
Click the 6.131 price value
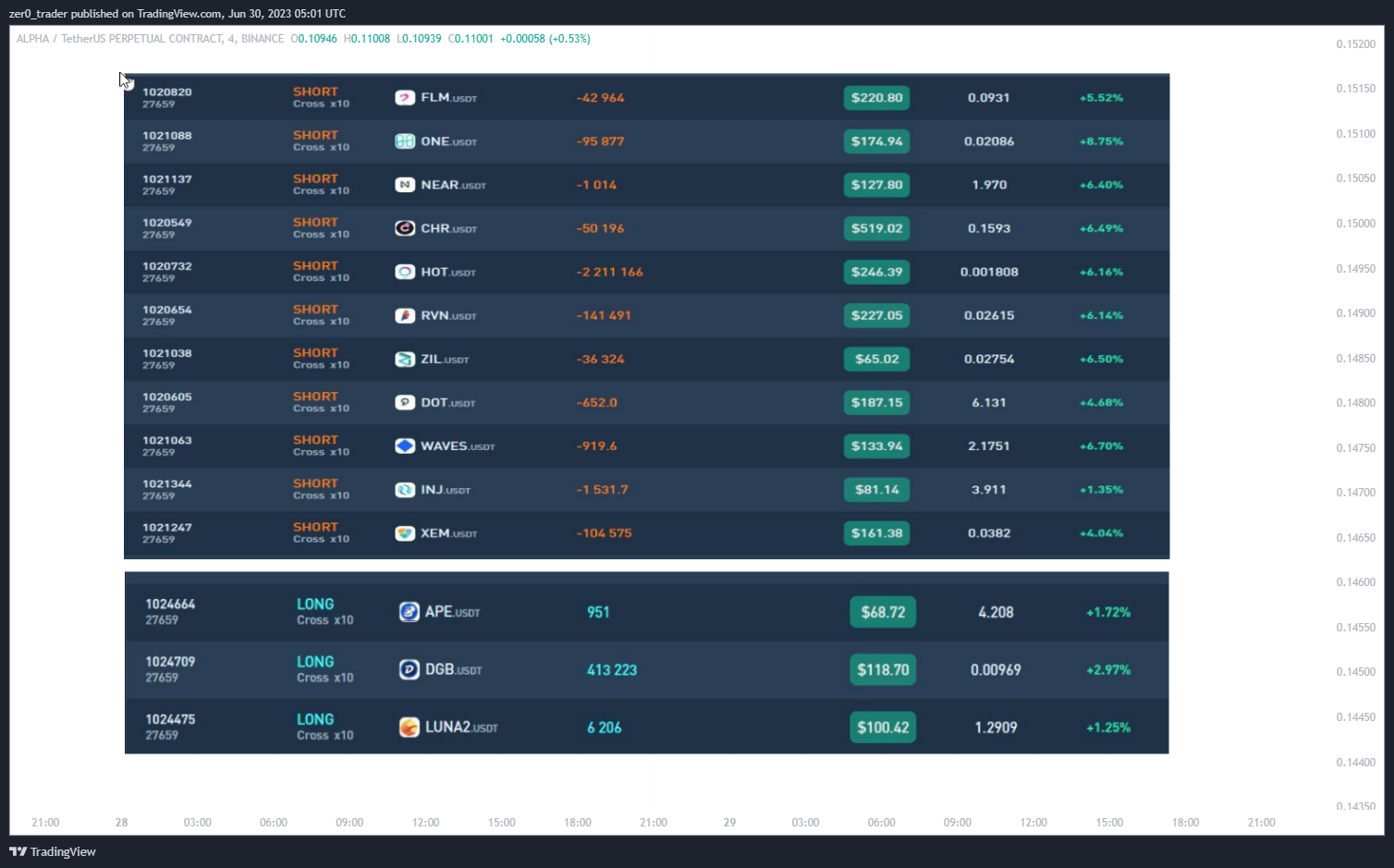point(989,402)
